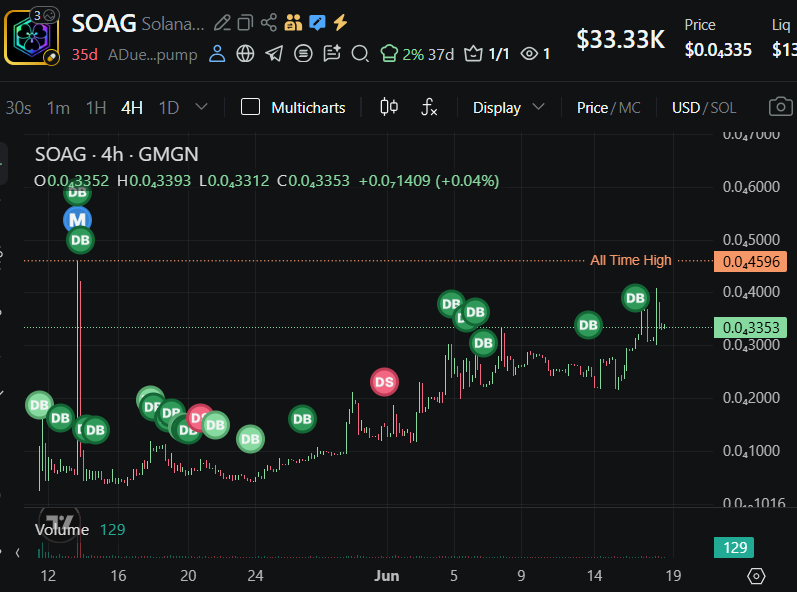Open the candlestick chart type icon
The height and width of the screenshot is (592, 797).
pyautogui.click(x=389, y=107)
